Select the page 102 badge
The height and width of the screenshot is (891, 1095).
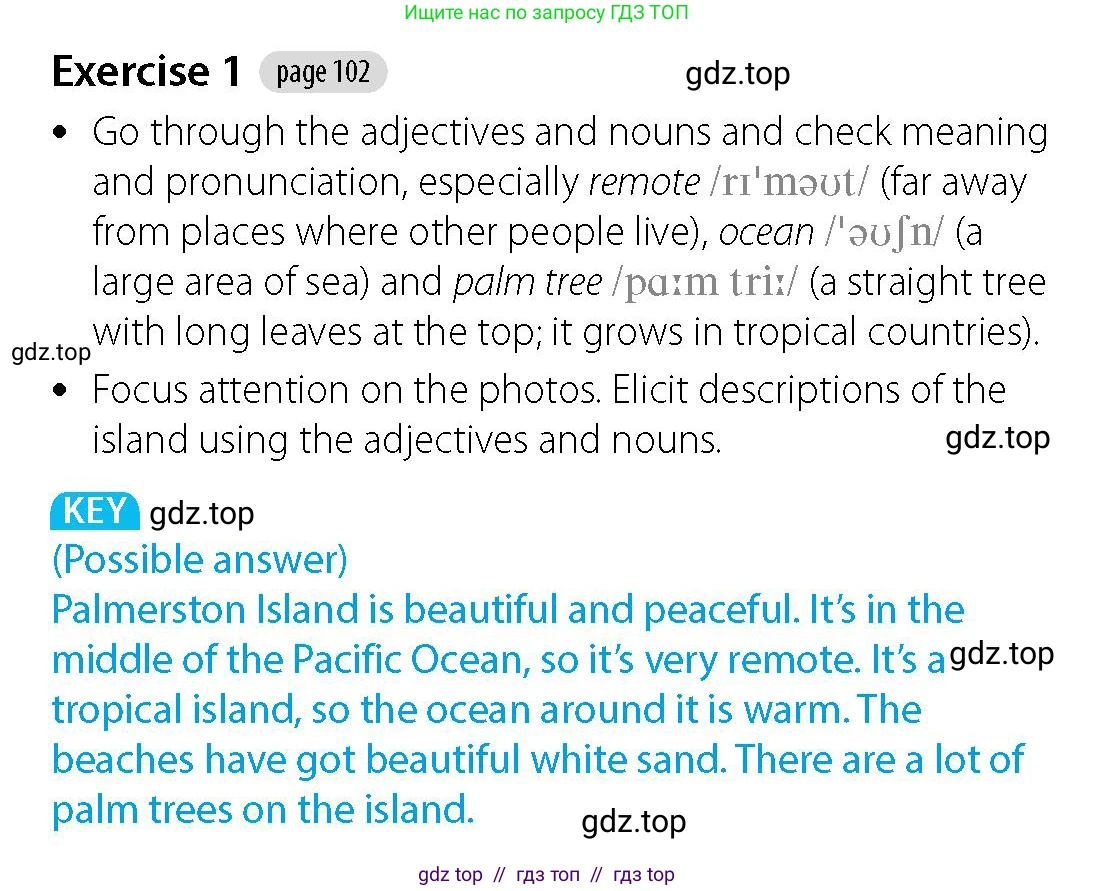coord(323,72)
